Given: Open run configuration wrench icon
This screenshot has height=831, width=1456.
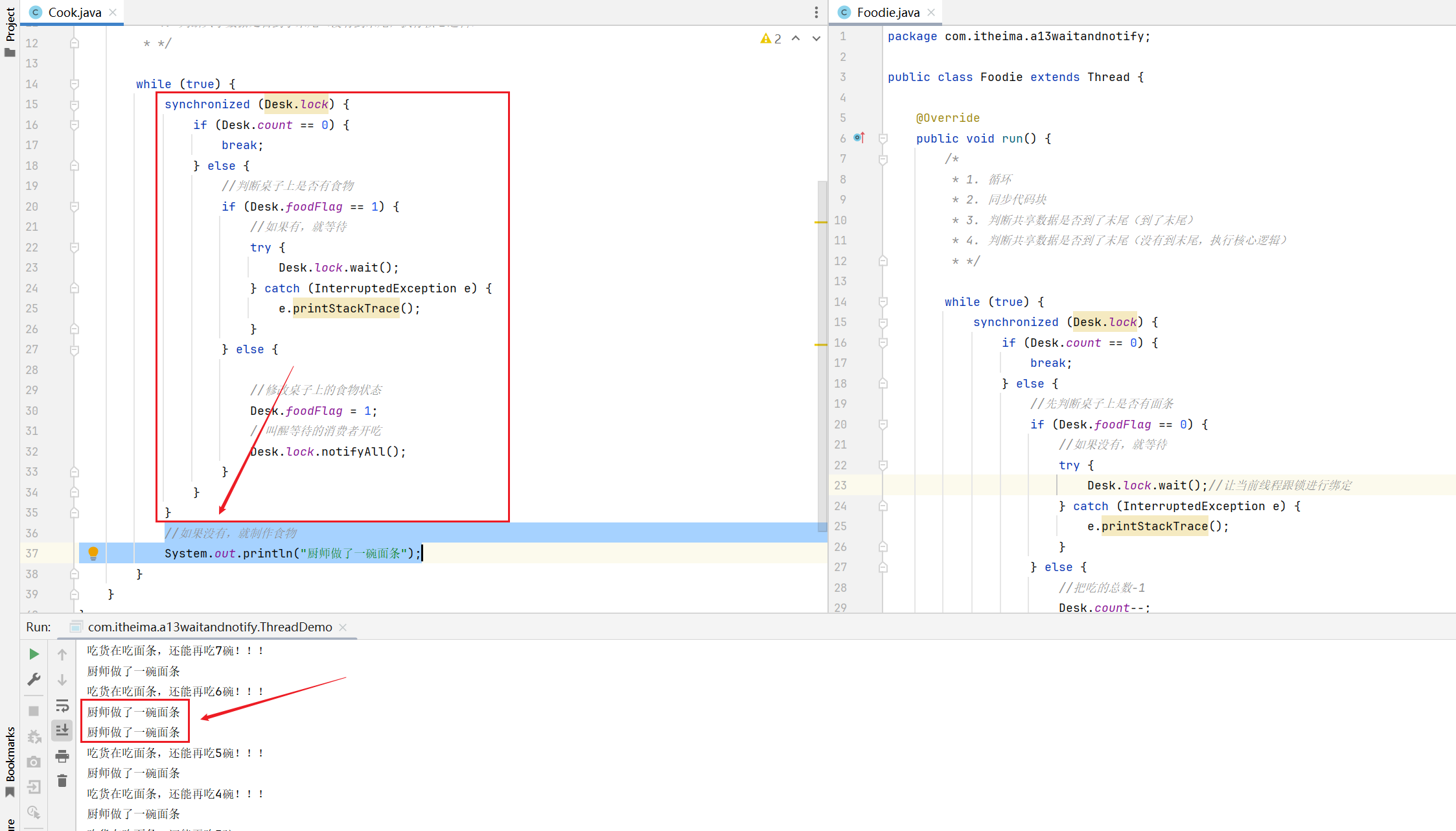Looking at the screenshot, I should (x=34, y=679).
